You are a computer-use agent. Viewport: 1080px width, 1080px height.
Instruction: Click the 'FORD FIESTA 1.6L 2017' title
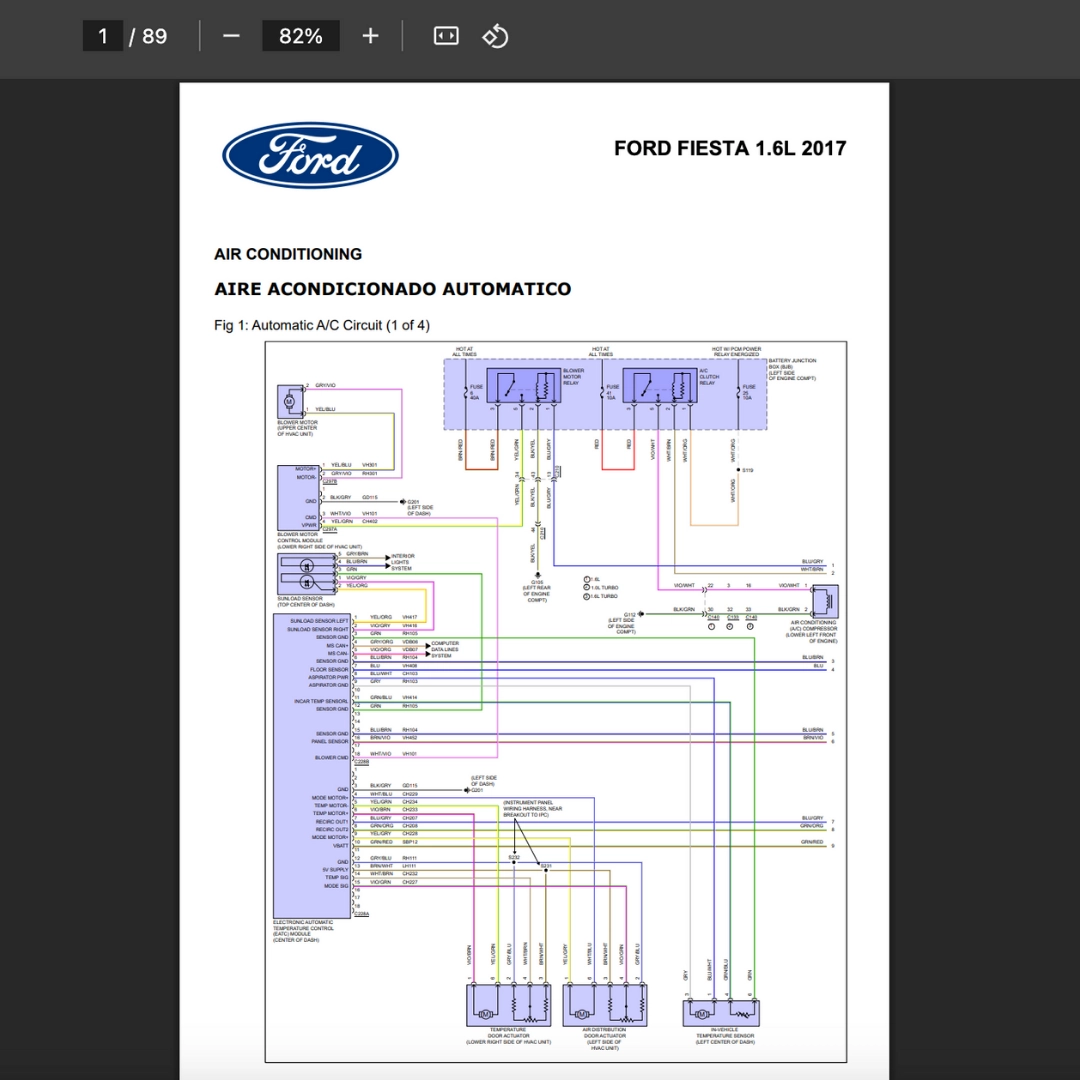[730, 148]
